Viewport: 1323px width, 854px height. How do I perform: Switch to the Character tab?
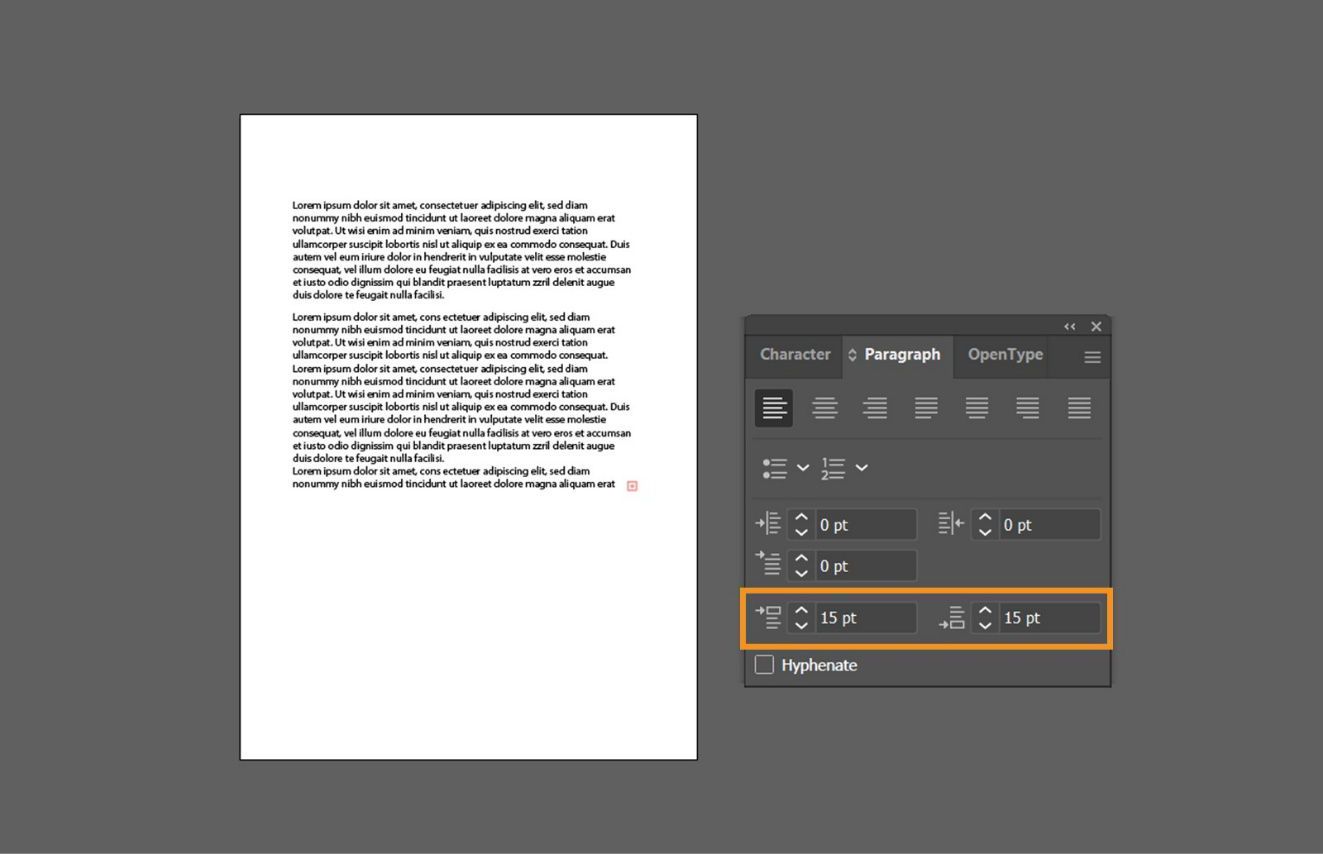click(795, 355)
